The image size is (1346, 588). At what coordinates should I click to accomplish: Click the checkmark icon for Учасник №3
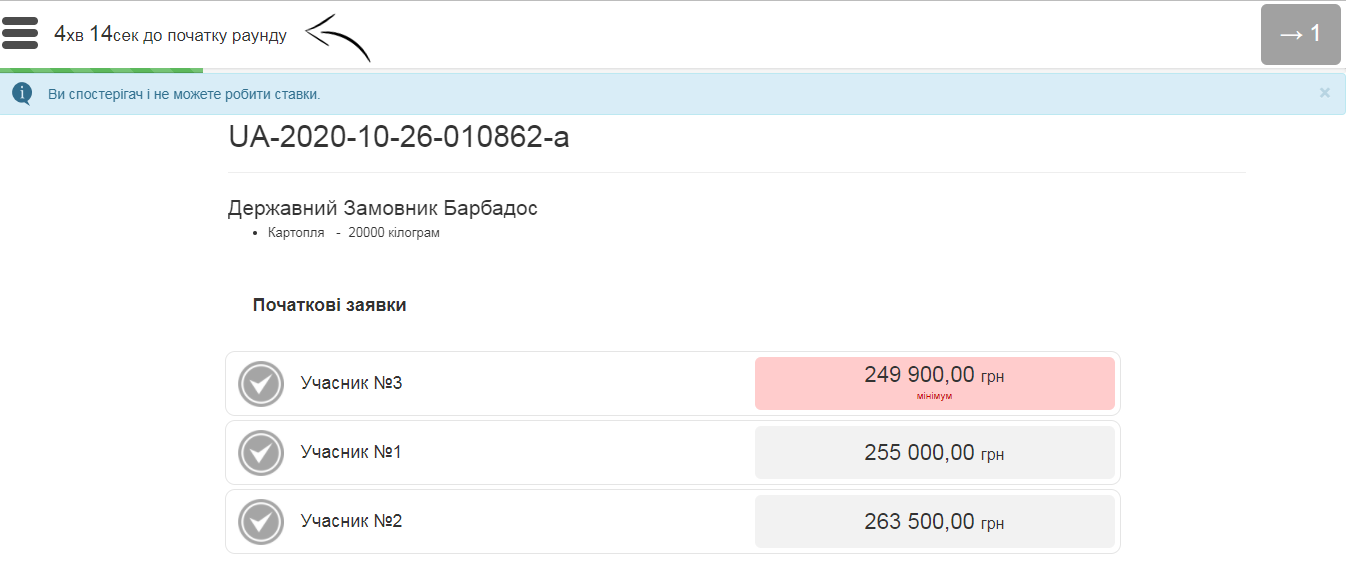pos(261,384)
